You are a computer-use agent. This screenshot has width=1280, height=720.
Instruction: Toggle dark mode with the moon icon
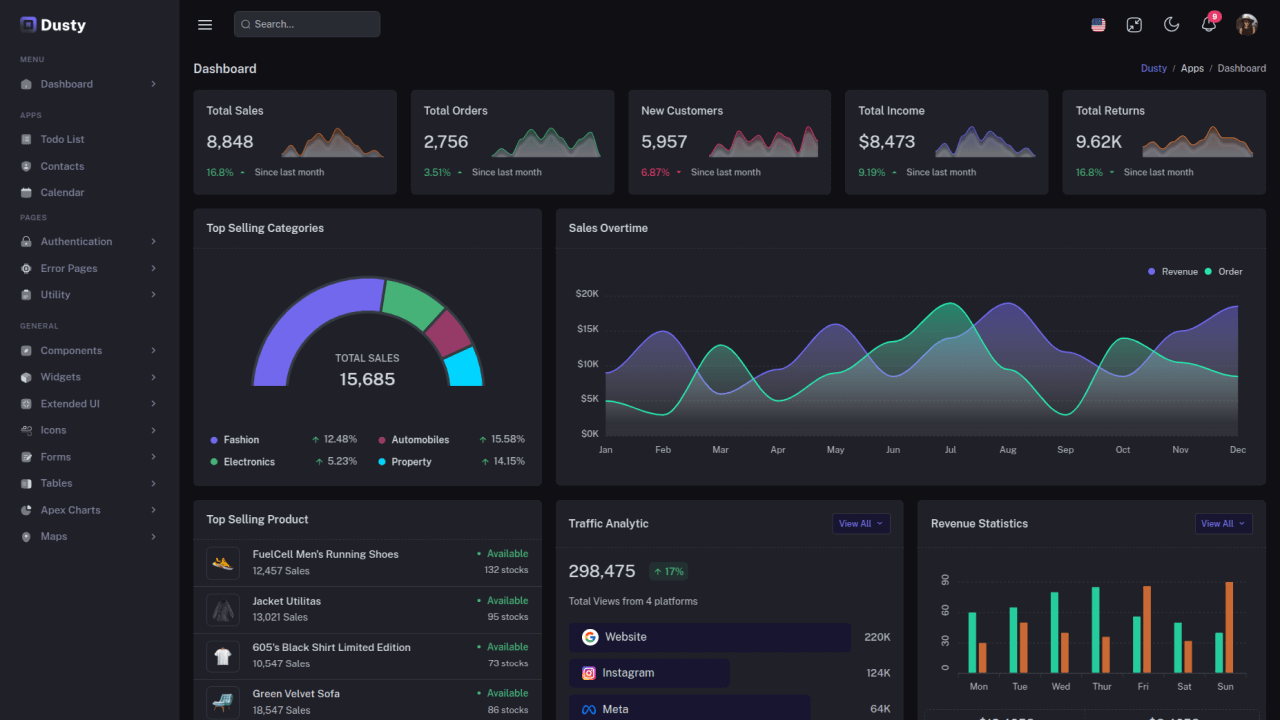[1171, 24]
